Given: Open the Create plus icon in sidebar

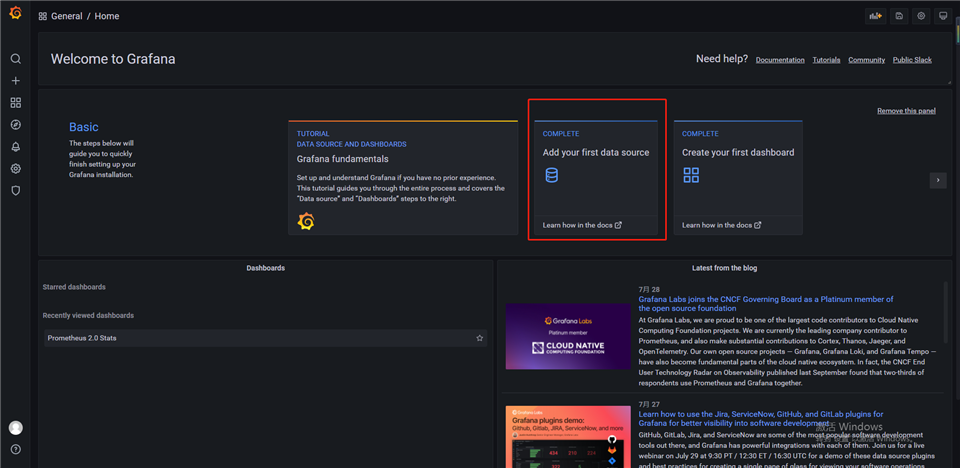Looking at the screenshot, I should point(16,81).
